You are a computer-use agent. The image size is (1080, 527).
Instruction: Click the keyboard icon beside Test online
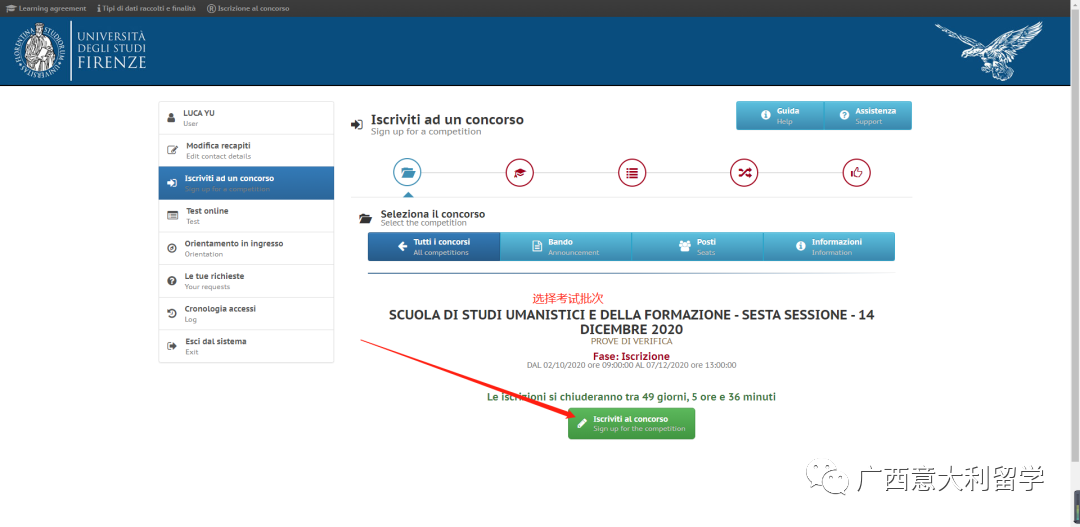point(172,216)
